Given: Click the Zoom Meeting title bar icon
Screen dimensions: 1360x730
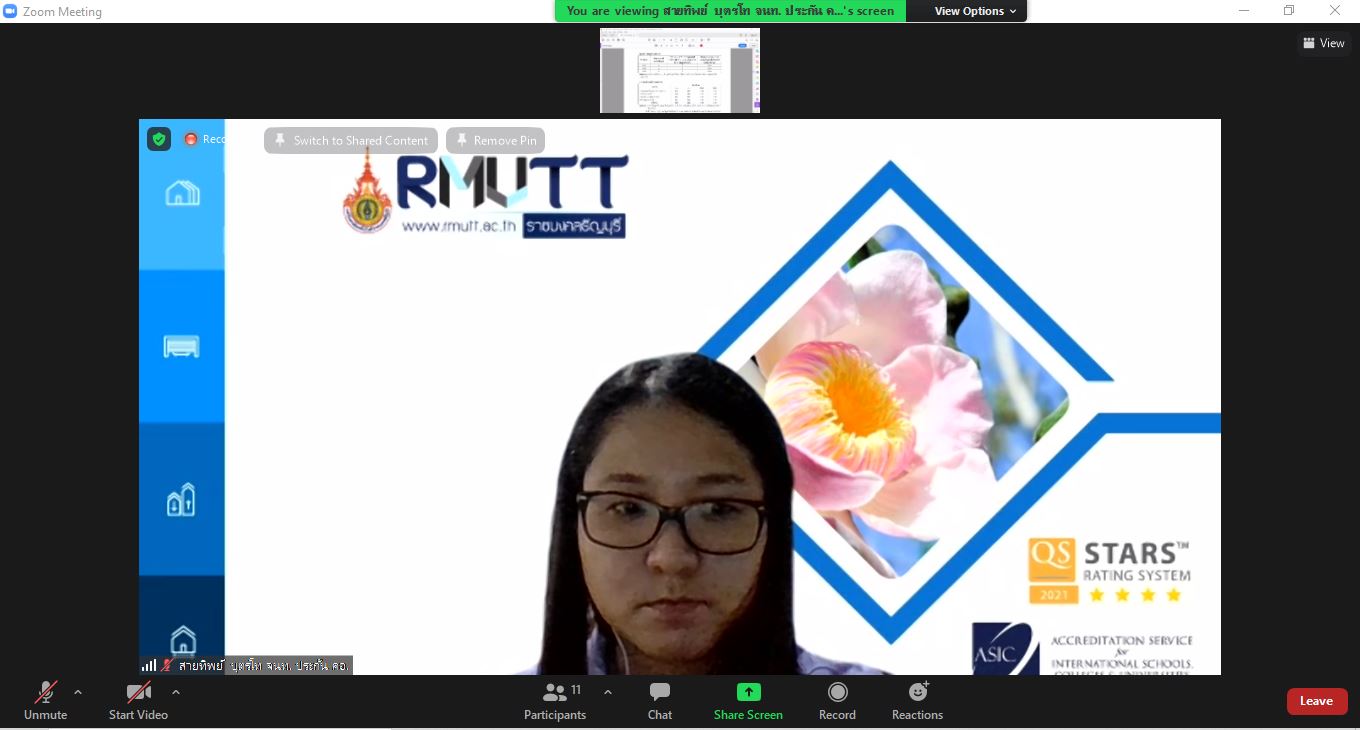Looking at the screenshot, I should click(x=10, y=11).
